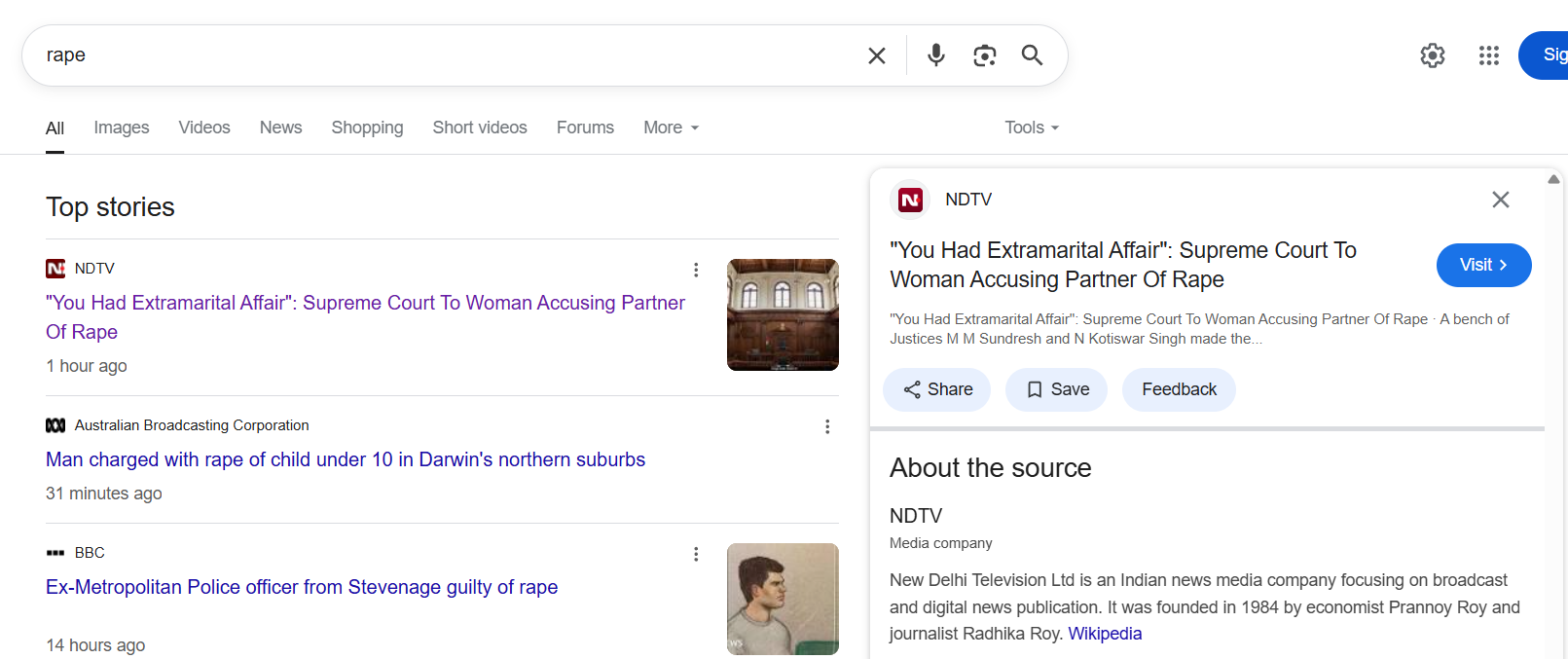Open the Google apps grid
The image size is (1568, 659).
click(1489, 55)
